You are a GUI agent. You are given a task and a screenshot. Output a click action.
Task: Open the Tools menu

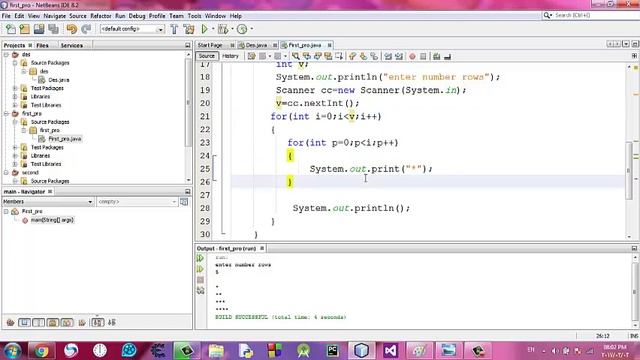[x=194, y=16]
